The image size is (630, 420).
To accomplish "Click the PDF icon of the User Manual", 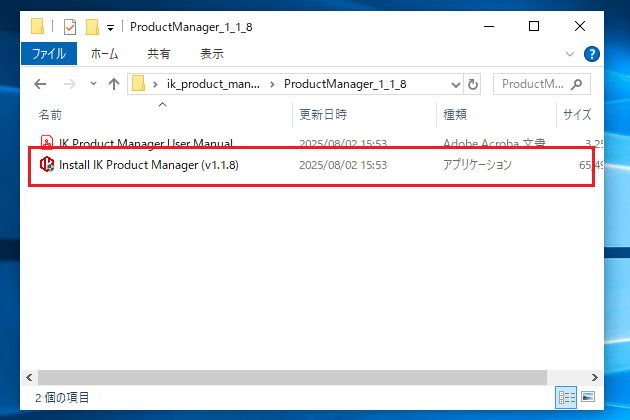I will coord(47,142).
